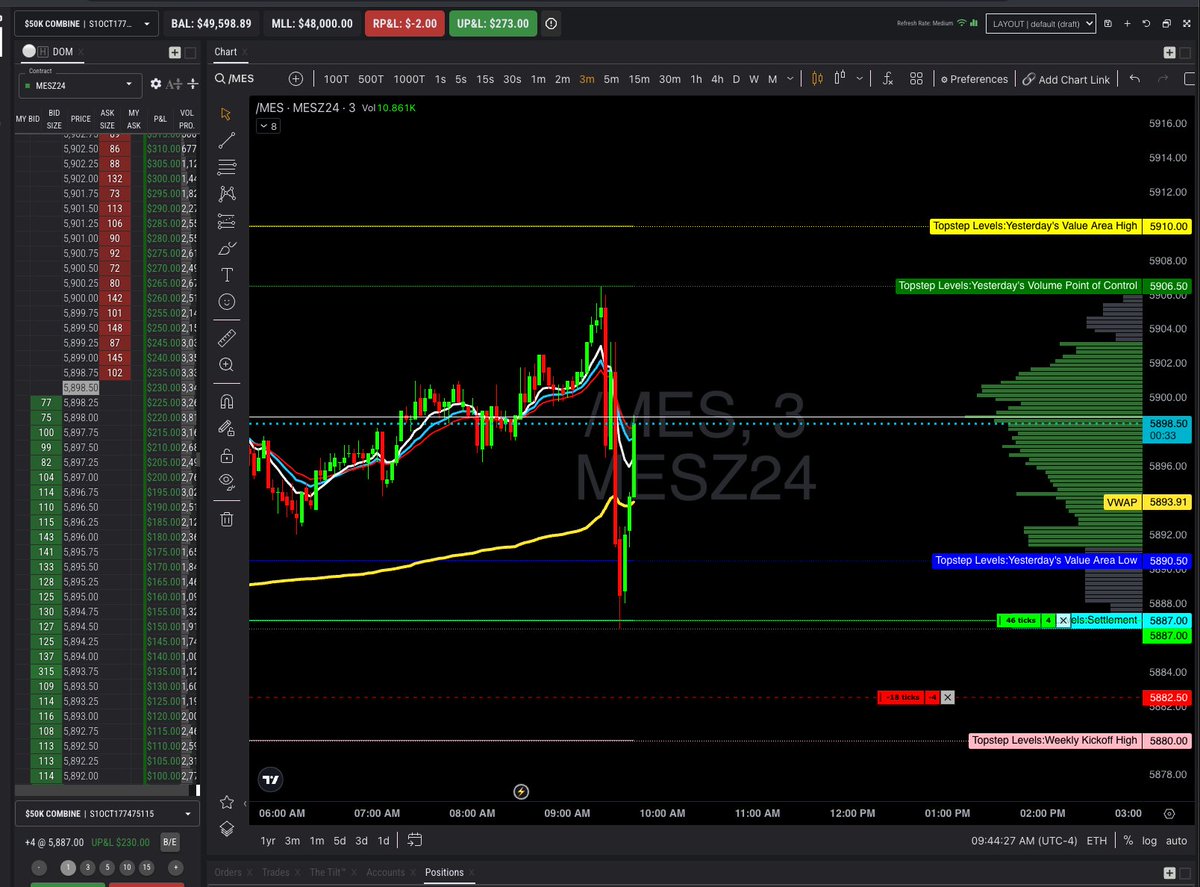Open the LAYOUT default (draft) dropdown
Image resolution: width=1200 pixels, height=887 pixels.
point(1041,23)
